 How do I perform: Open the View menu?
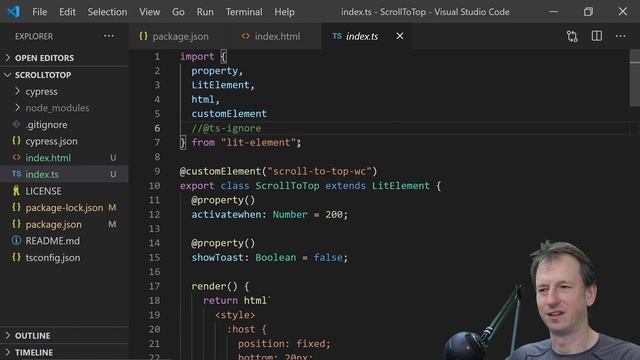click(149, 12)
